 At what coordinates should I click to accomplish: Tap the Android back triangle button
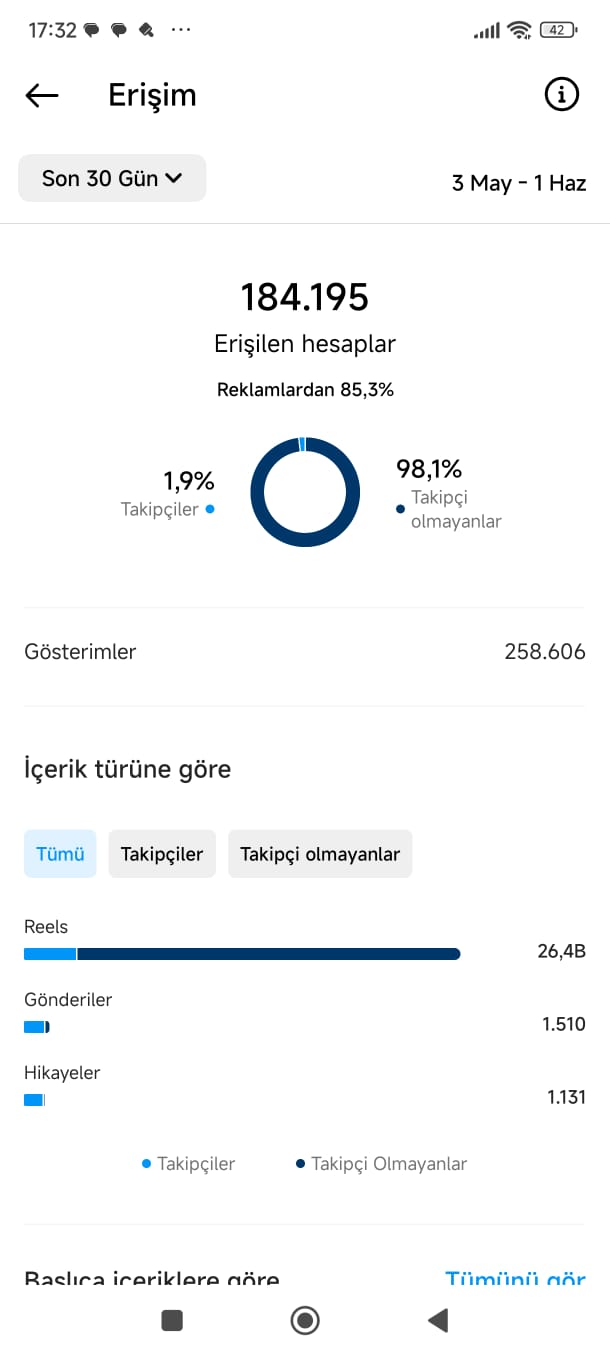pyautogui.click(x=437, y=1320)
